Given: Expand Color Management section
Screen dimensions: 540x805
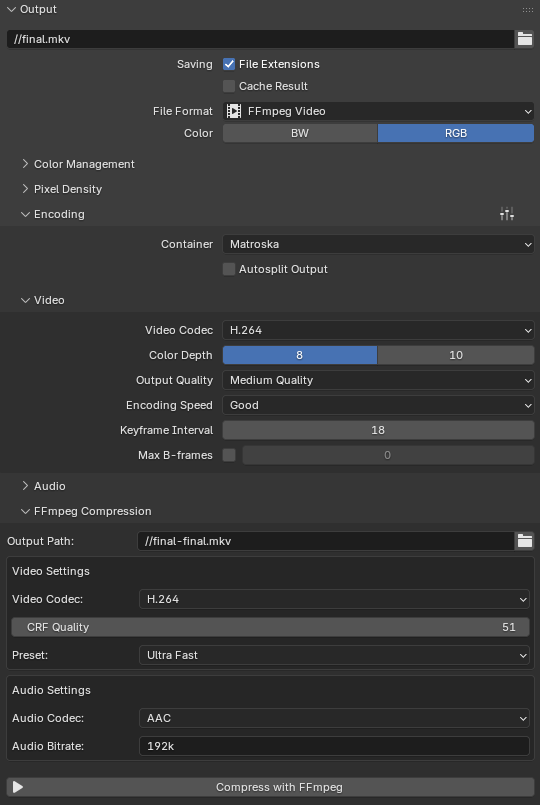Looking at the screenshot, I should coord(25,164).
